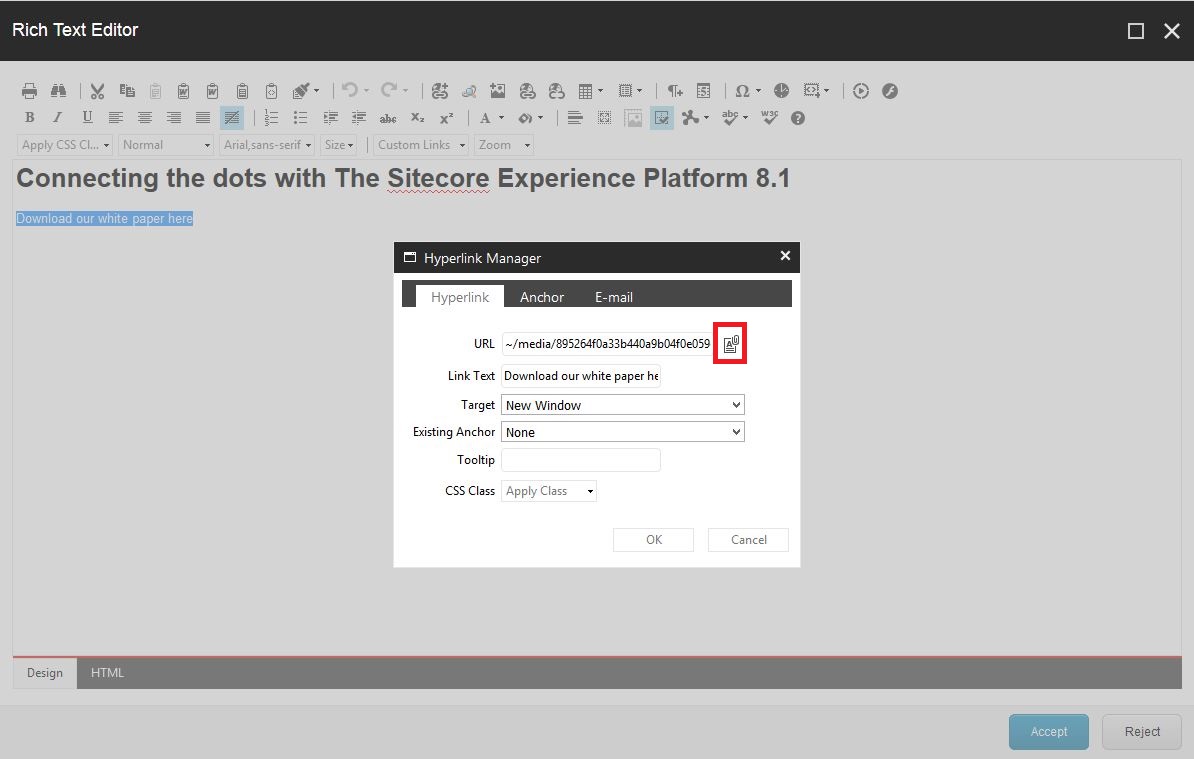This screenshot has width=1194, height=759.
Task: Click the Undo arrow icon
Action: coord(350,91)
